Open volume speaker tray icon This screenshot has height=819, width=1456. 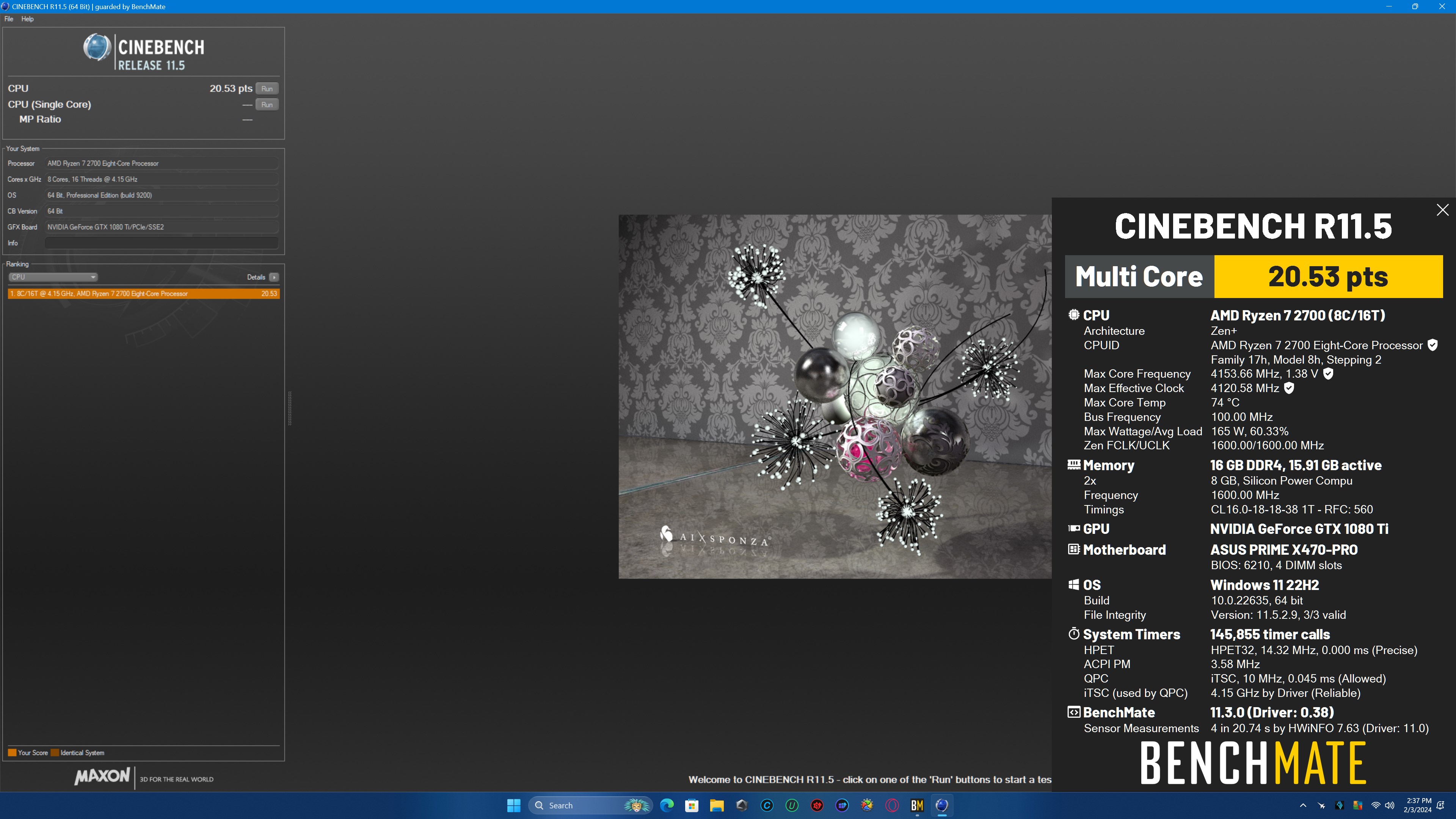click(1390, 805)
